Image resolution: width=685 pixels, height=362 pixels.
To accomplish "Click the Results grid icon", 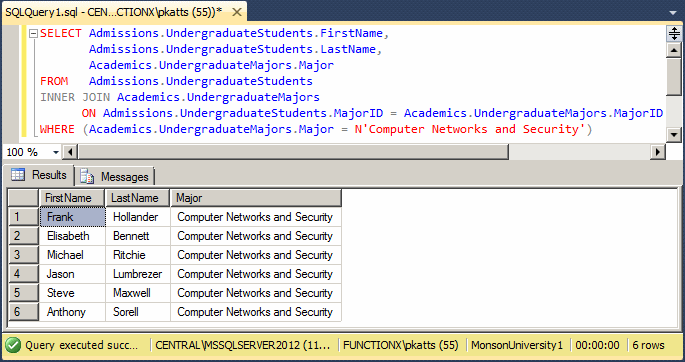I will click(18, 175).
